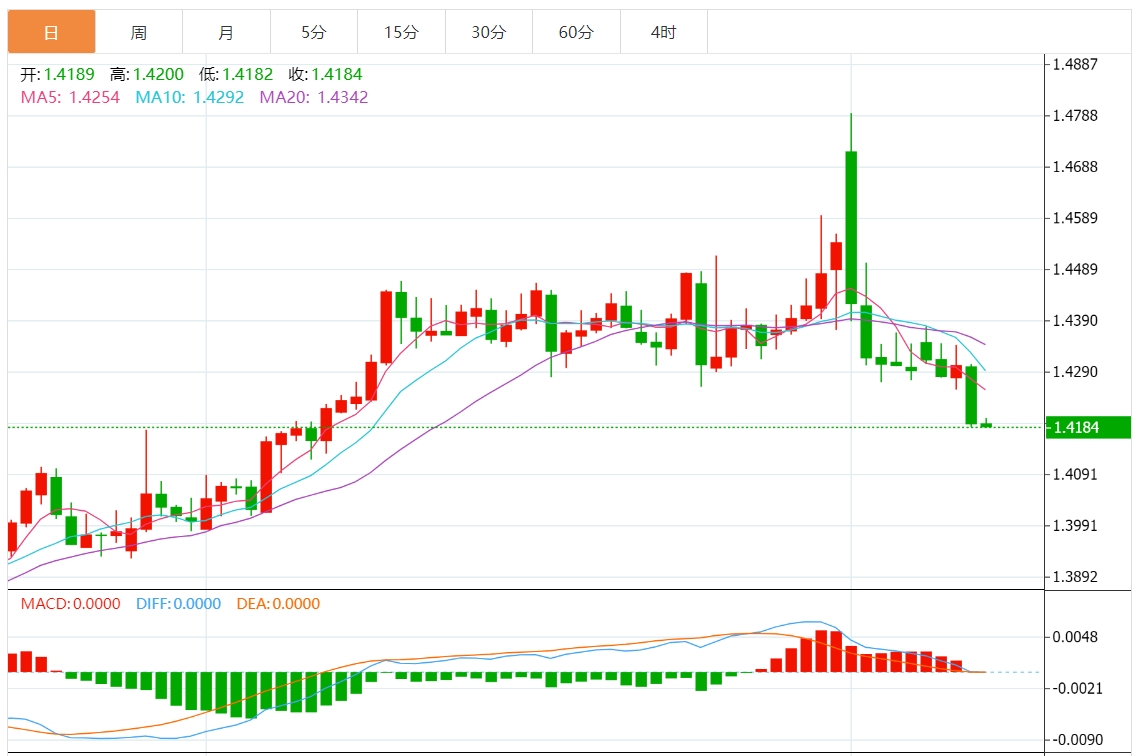Click the 1.4290 price axis label
The height and width of the screenshot is (756, 1140).
pyautogui.click(x=1075, y=372)
